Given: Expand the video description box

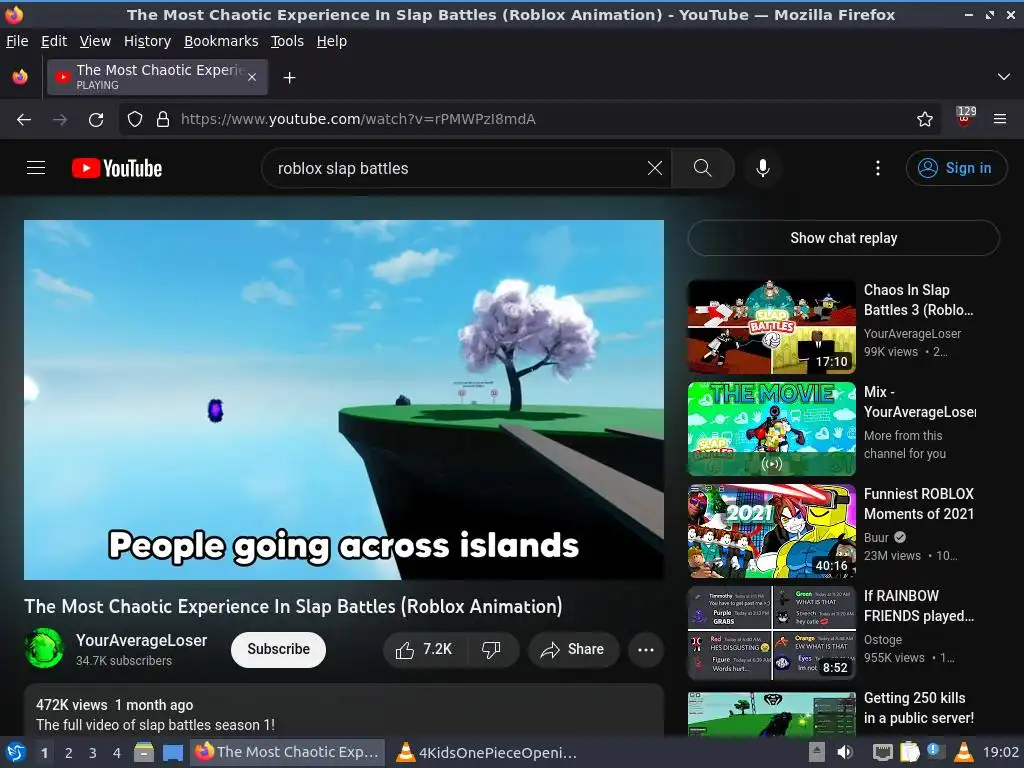Looking at the screenshot, I should [x=344, y=711].
